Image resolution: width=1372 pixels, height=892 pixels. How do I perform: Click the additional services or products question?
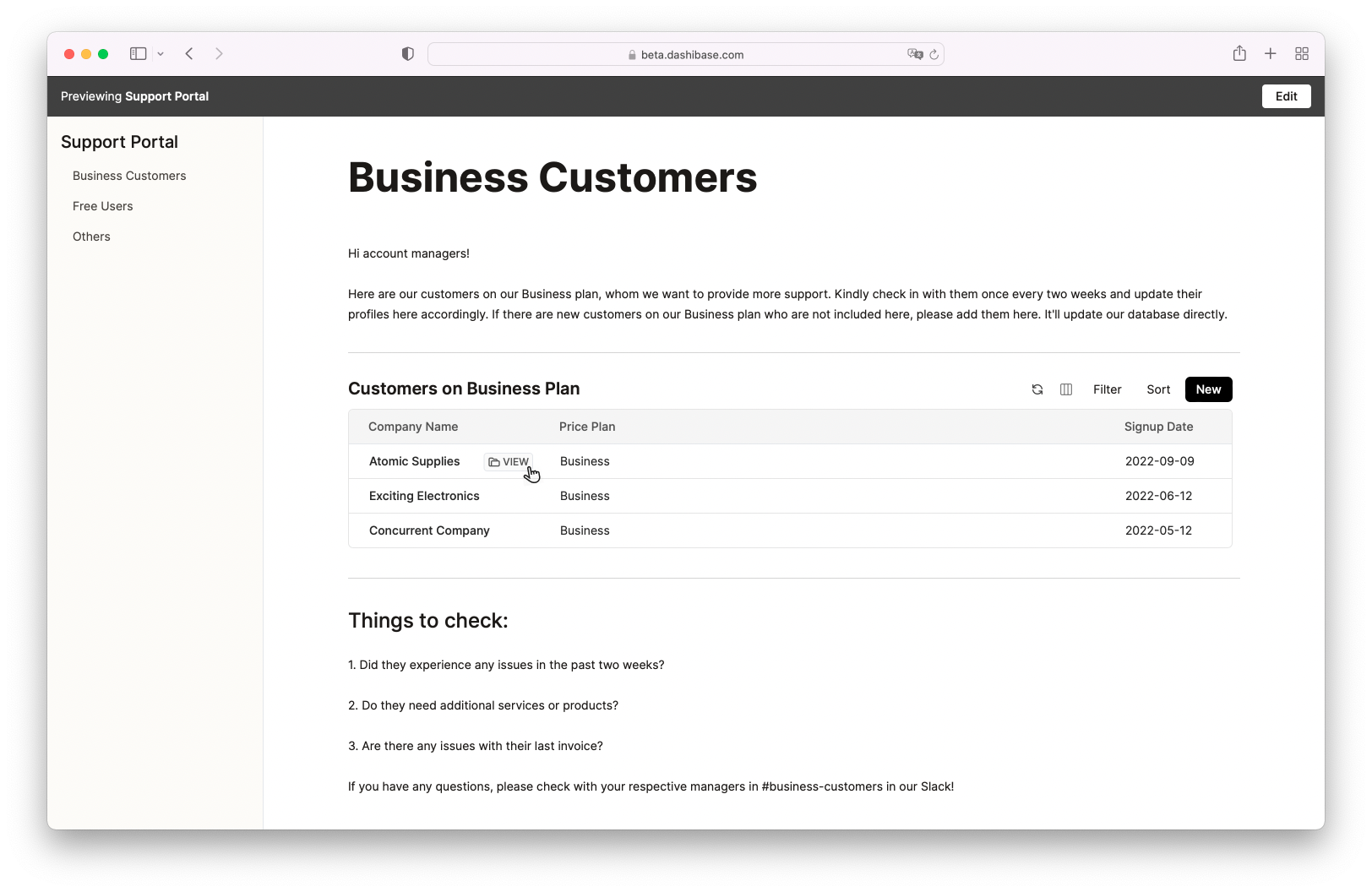pyautogui.click(x=483, y=705)
